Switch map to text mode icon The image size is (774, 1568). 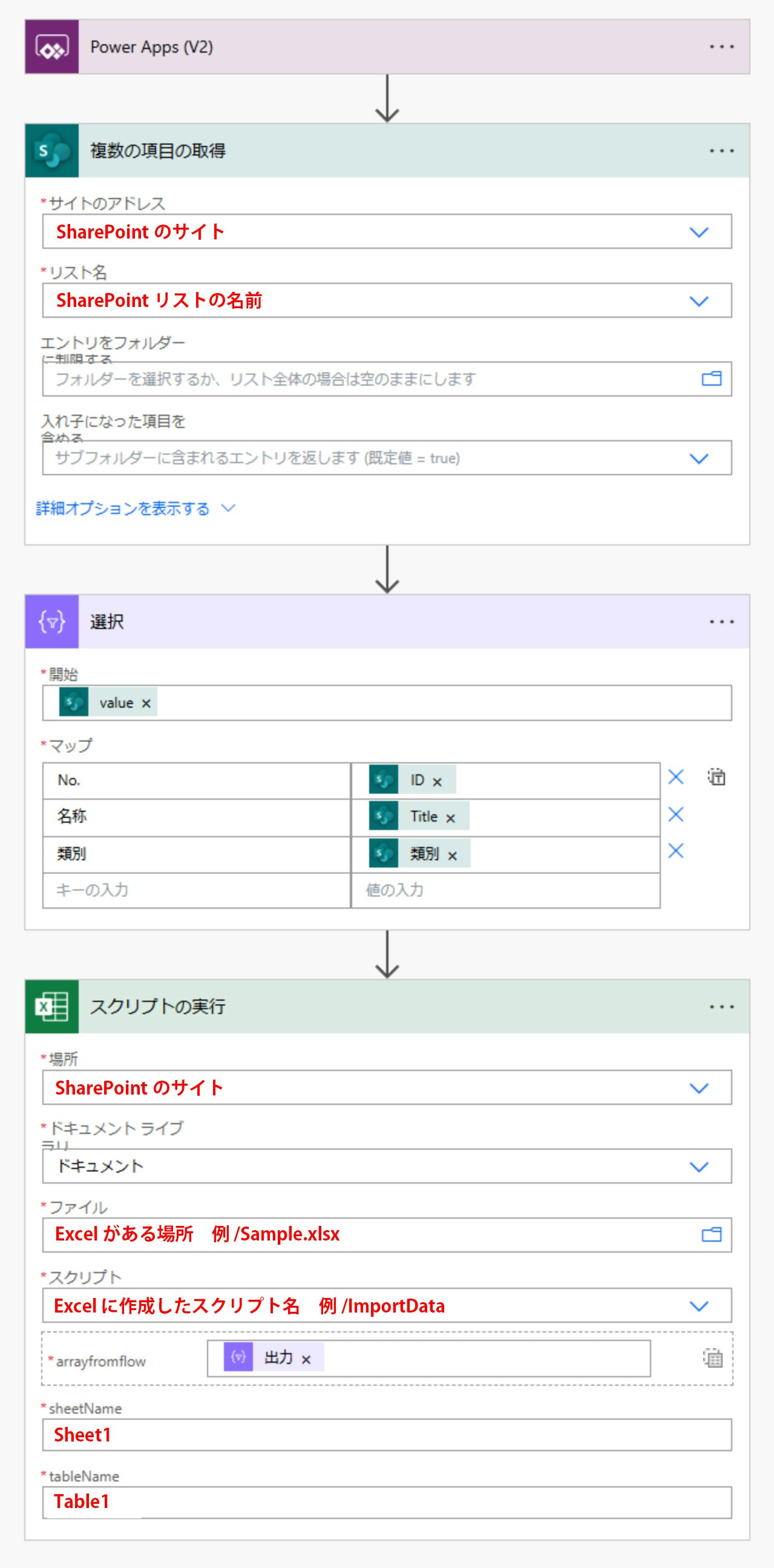(716, 777)
